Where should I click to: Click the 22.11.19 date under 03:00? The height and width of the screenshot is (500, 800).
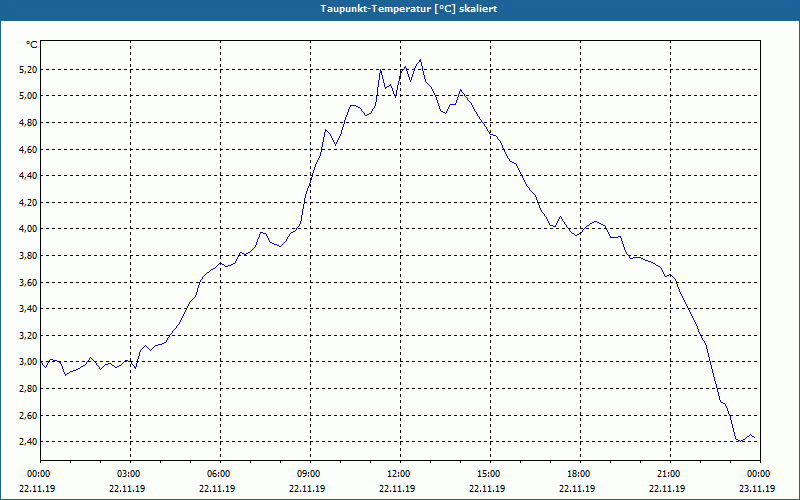click(127, 488)
